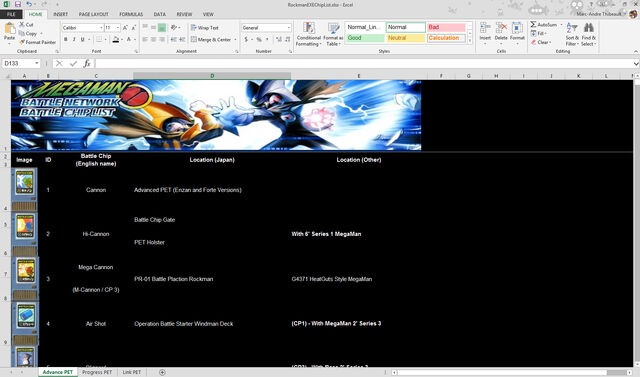Align text to the right

pos(162,40)
